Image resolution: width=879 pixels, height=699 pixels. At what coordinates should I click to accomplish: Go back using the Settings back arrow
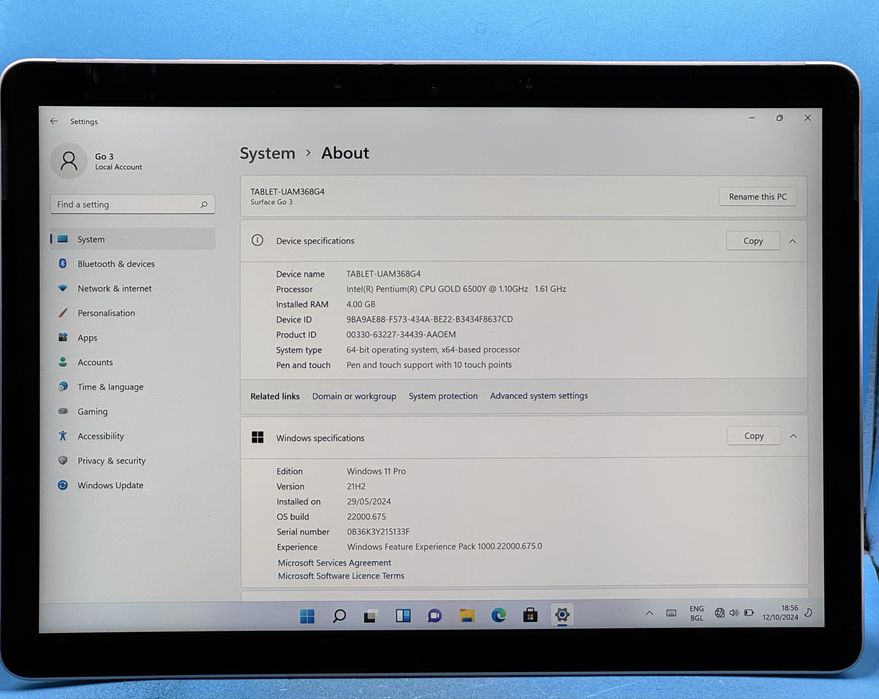tap(54, 121)
